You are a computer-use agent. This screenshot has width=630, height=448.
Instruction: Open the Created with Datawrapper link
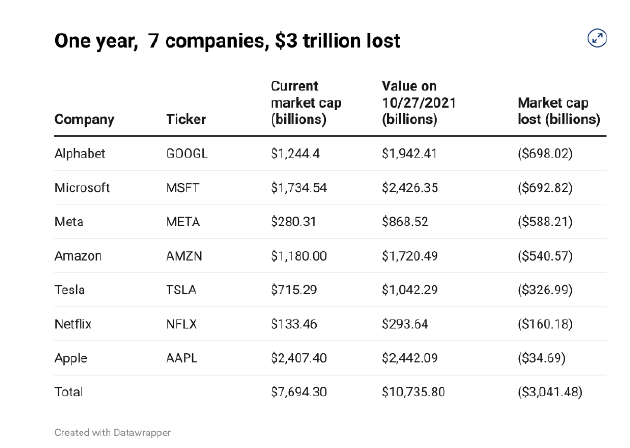pos(113,432)
